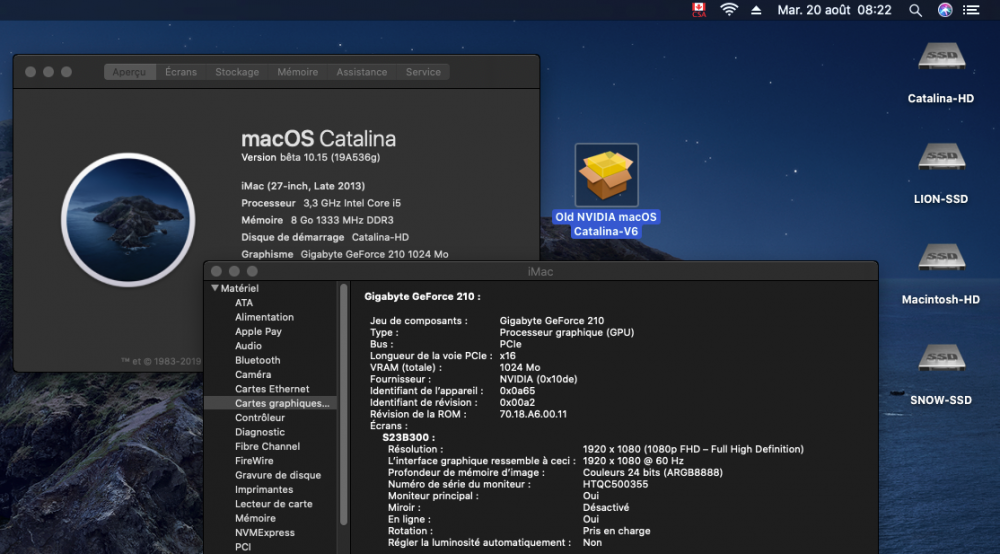
Task: Select Gravure de disque in sidebar
Action: [x=278, y=475]
